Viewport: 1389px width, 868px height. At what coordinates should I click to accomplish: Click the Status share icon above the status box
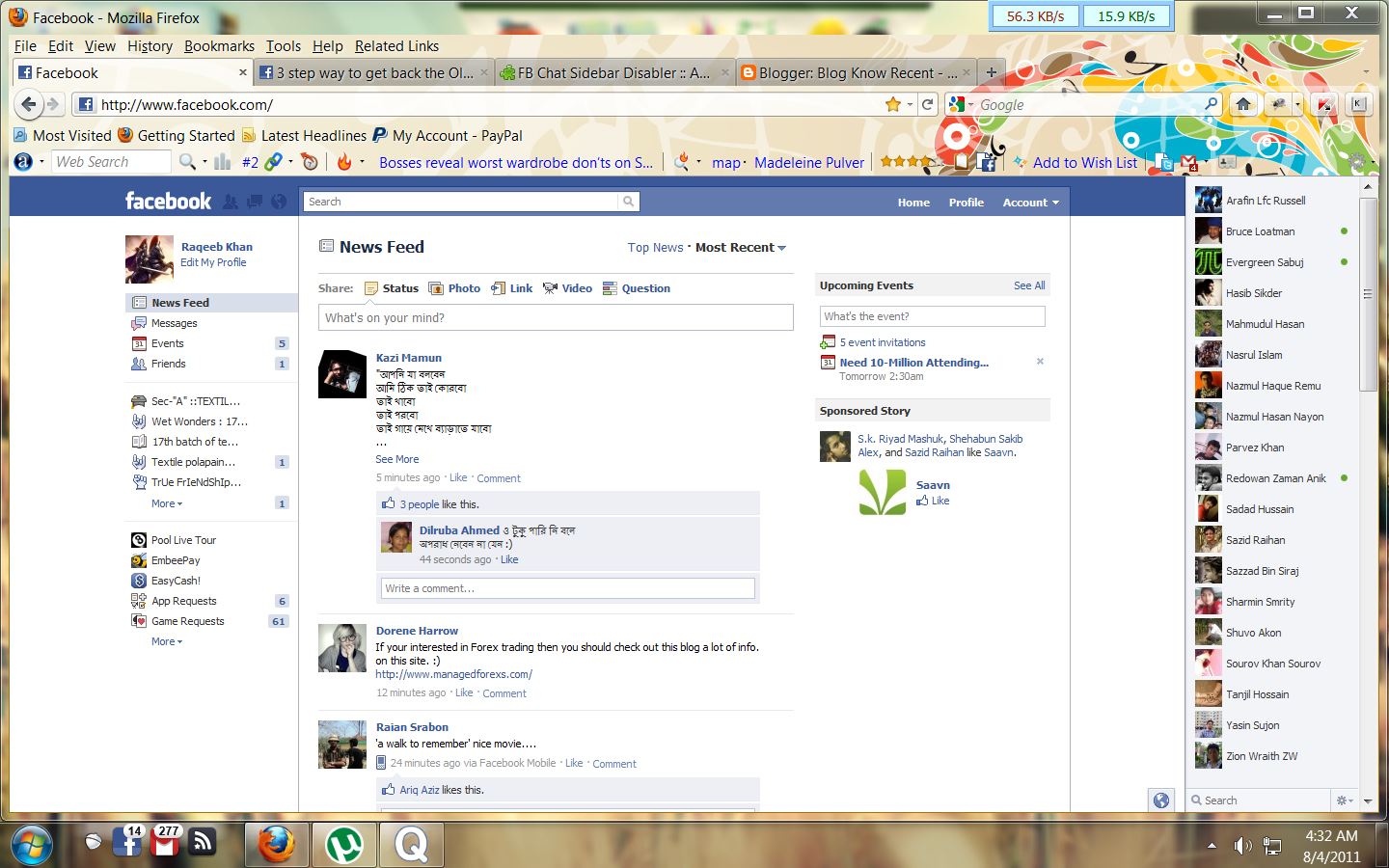click(371, 287)
